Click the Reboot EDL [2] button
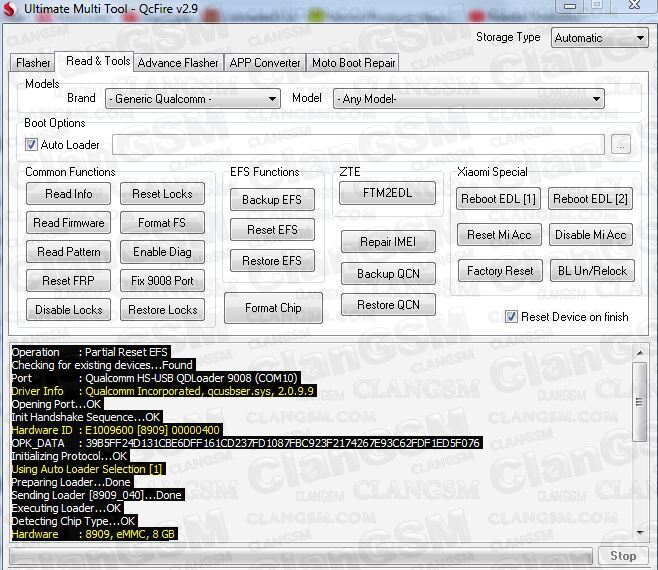Screen dimensions: 658x570 [x=590, y=199]
